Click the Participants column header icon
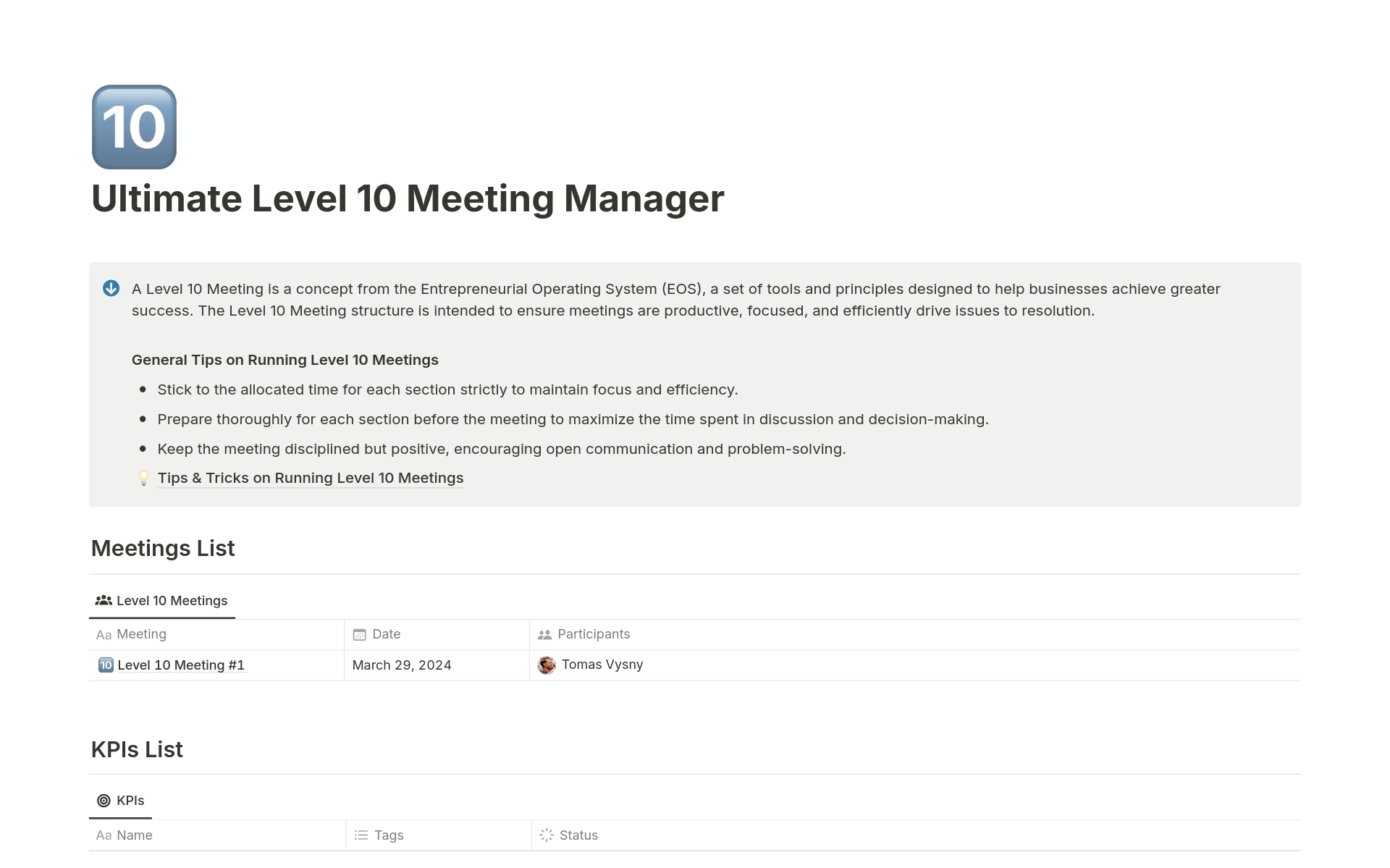 545,634
